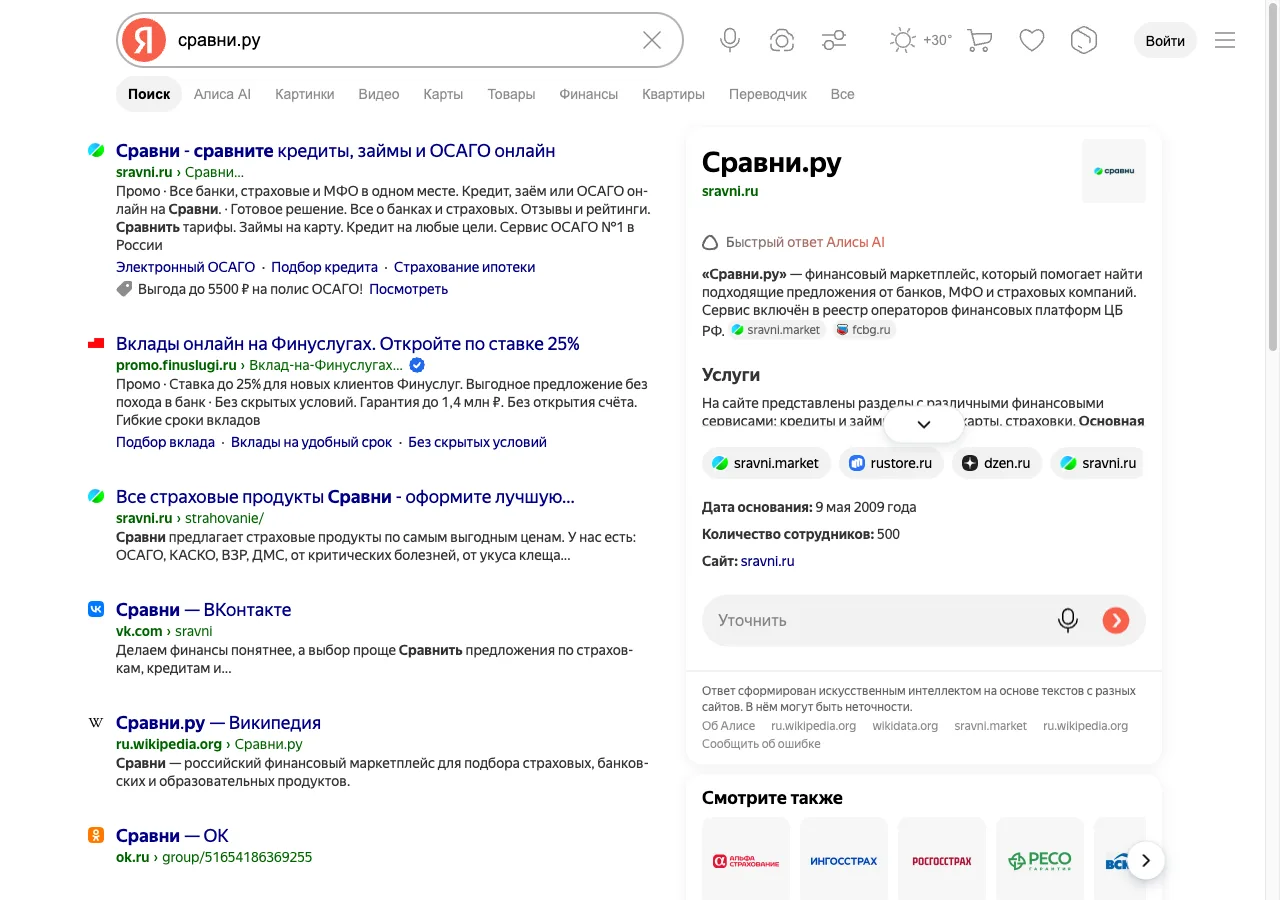This screenshot has width=1280, height=900.
Task: Open sravni.ru chip button
Action: [1098, 463]
